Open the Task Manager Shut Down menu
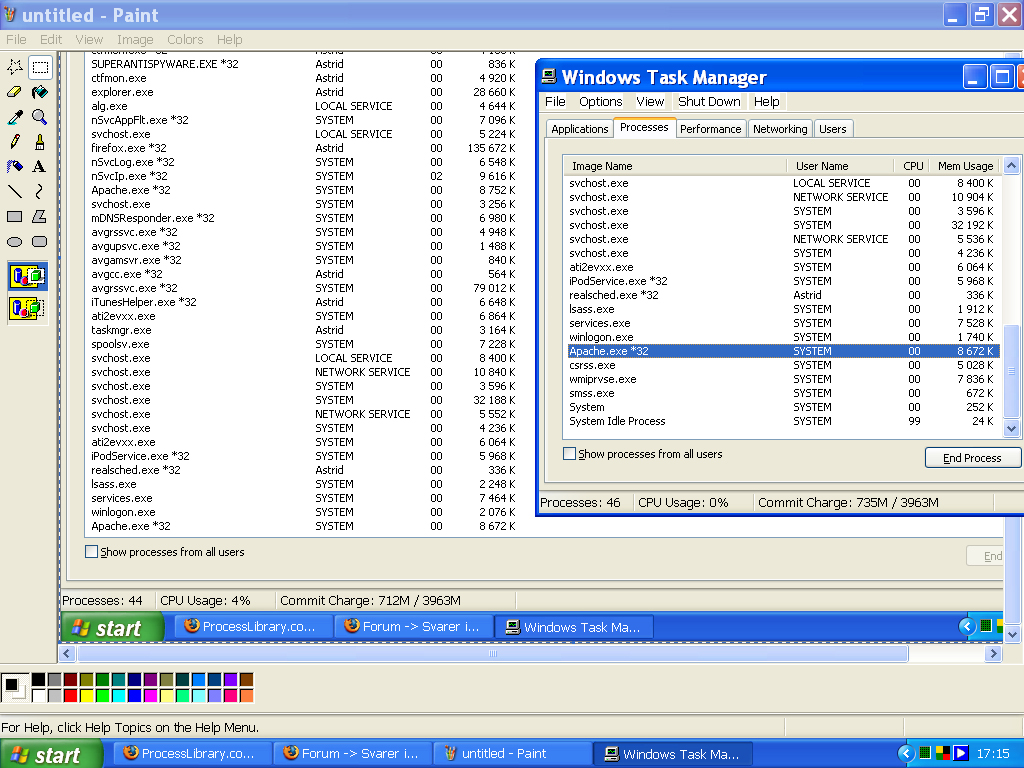 point(709,102)
